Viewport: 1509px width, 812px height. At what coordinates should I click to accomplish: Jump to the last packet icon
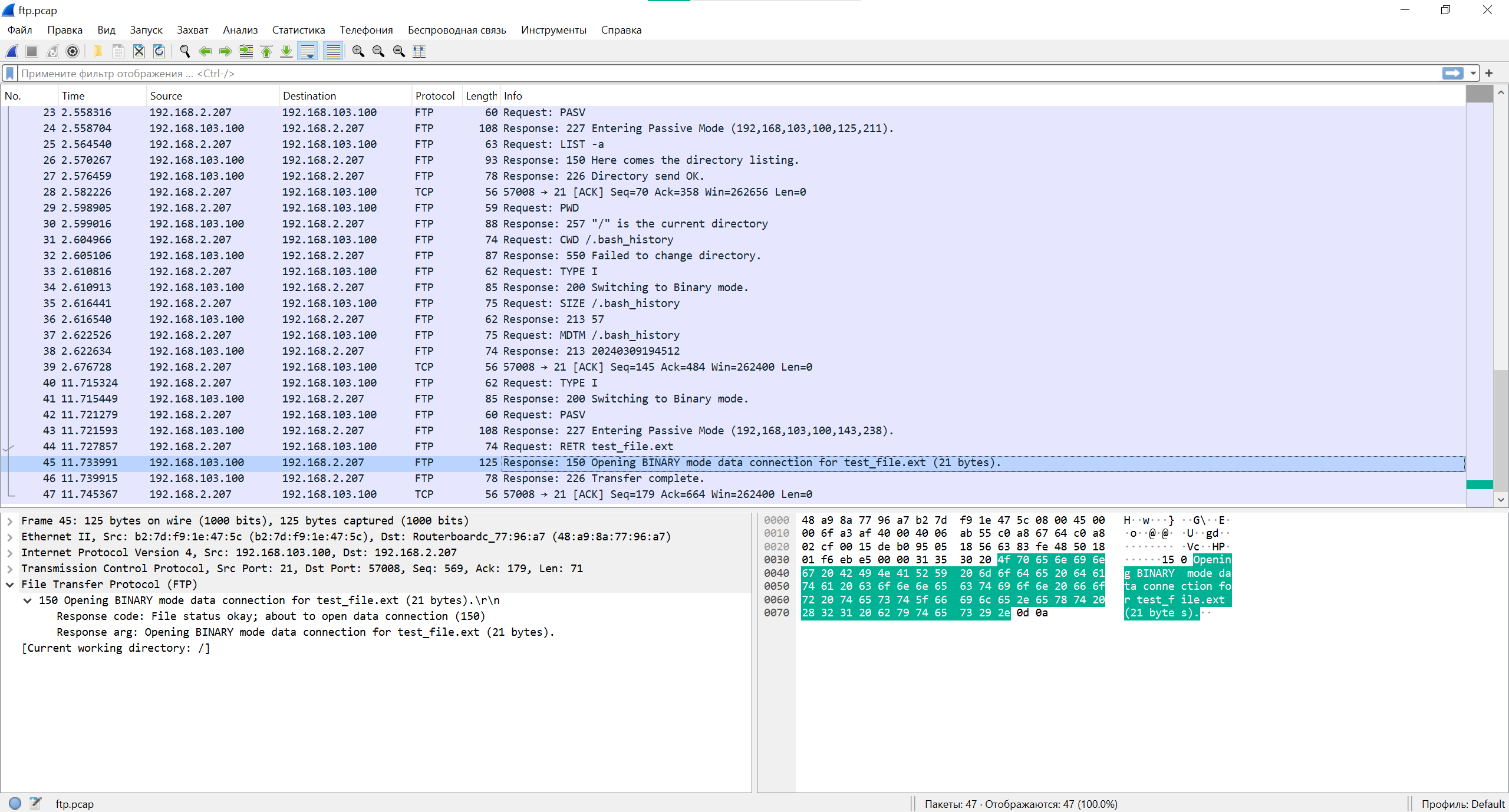point(286,51)
